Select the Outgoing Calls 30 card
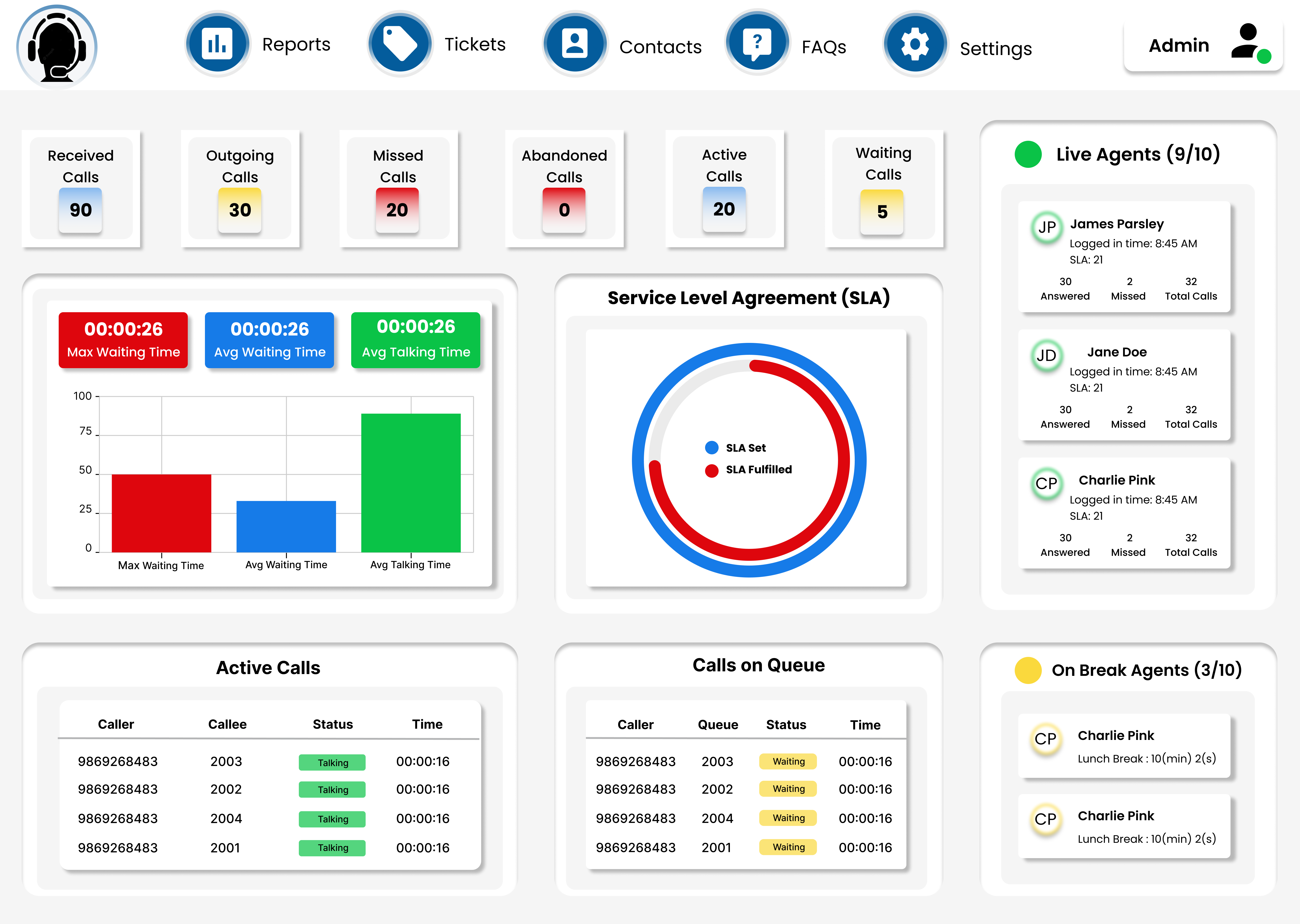The width and height of the screenshot is (1300, 924). pos(240,188)
